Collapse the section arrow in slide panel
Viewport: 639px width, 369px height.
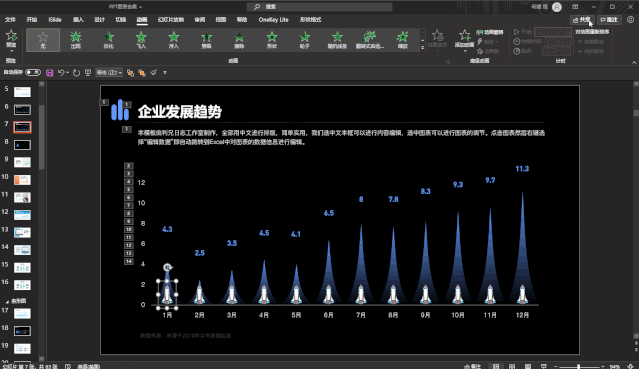pos(7,301)
